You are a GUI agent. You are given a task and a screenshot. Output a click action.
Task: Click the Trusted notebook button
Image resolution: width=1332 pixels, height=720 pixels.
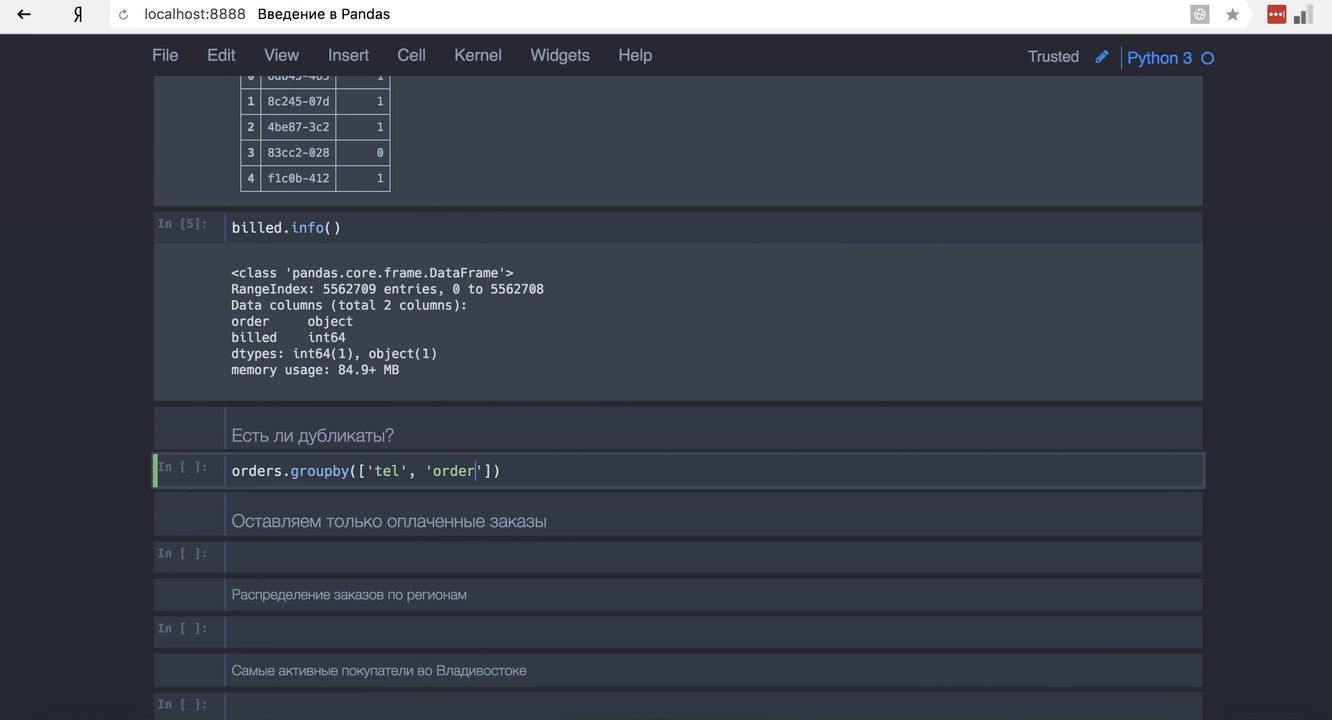click(1053, 57)
